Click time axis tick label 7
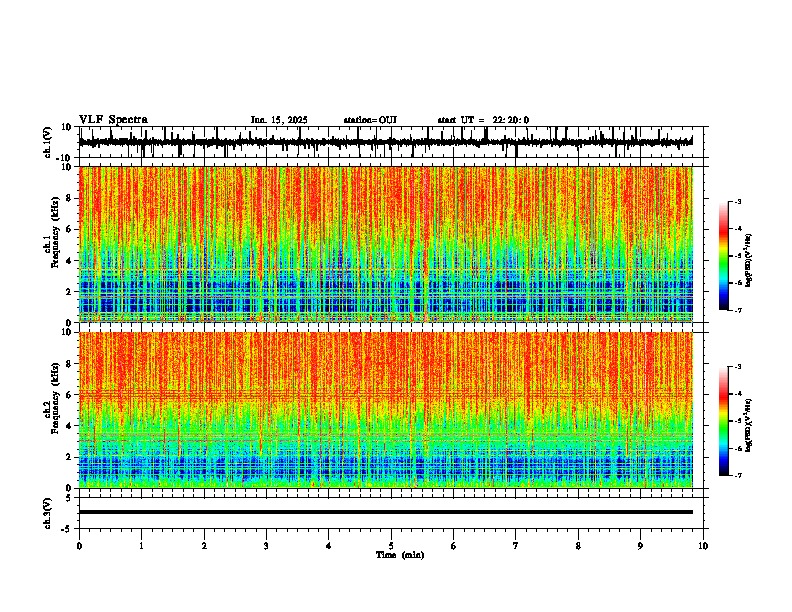This screenshot has height=612, width=792. [516, 546]
